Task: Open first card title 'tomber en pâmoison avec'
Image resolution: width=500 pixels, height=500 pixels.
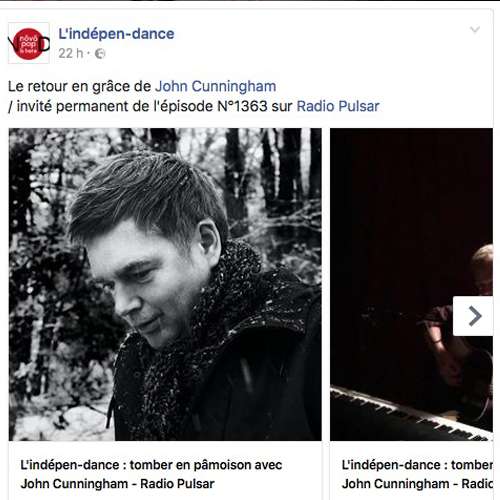Action: 151,465
